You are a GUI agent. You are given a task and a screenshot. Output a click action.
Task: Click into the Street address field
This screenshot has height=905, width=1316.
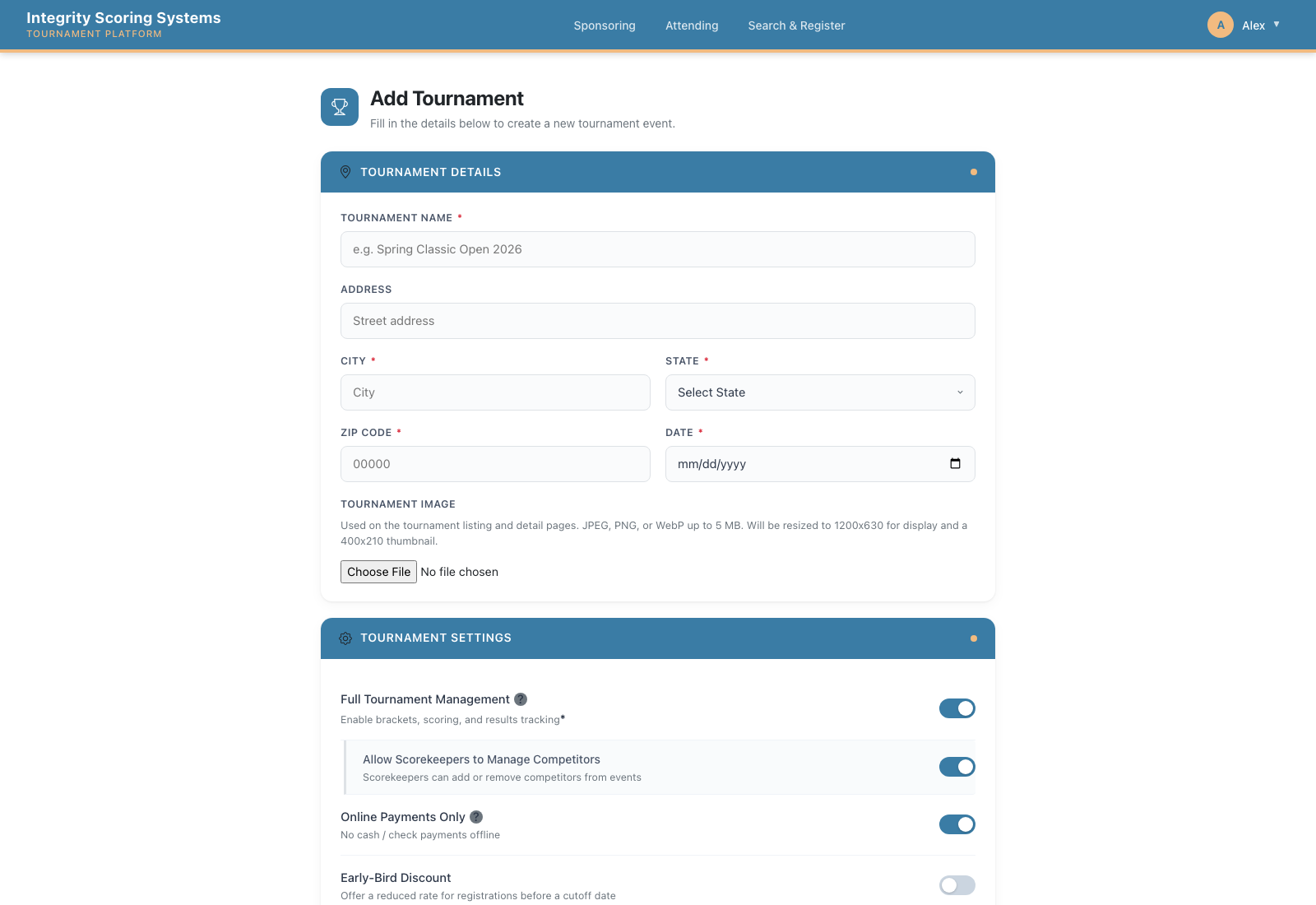click(x=658, y=321)
